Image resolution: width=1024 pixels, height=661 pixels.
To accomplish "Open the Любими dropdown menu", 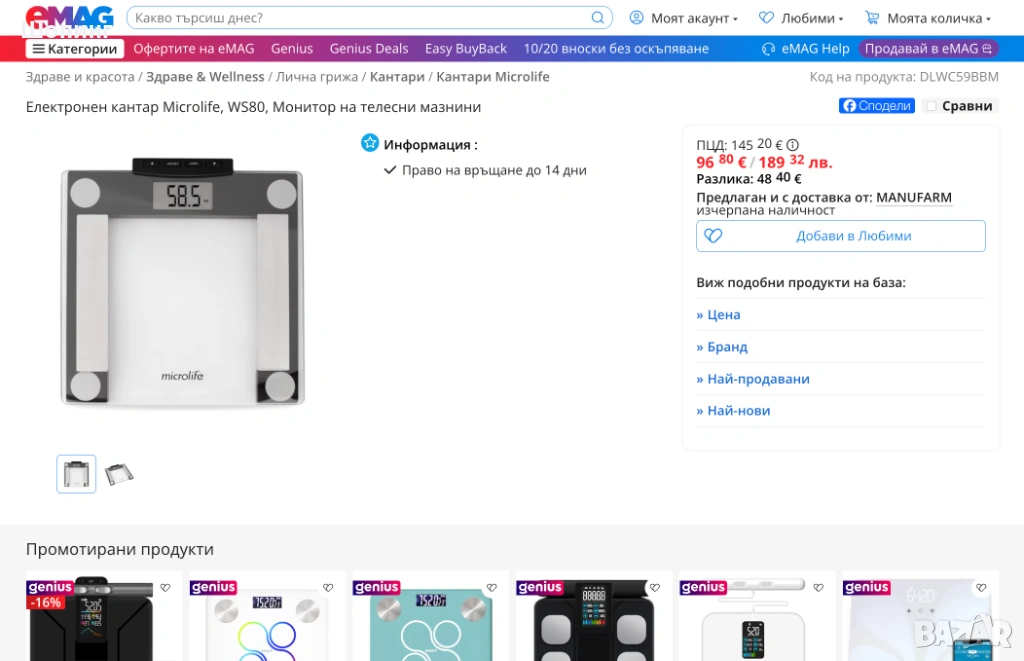I will coord(801,18).
